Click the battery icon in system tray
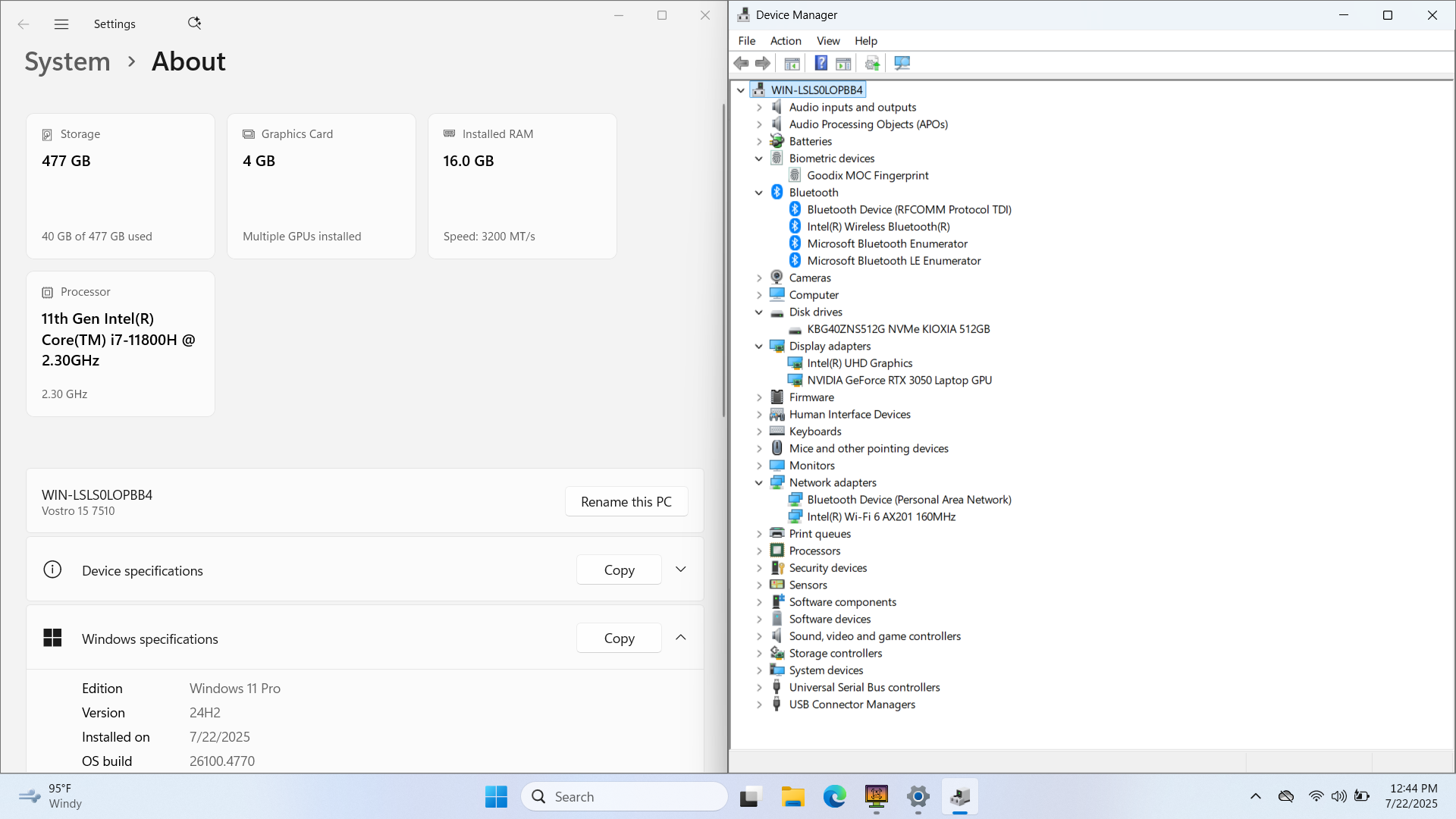This screenshot has height=819, width=1456. click(x=1362, y=796)
